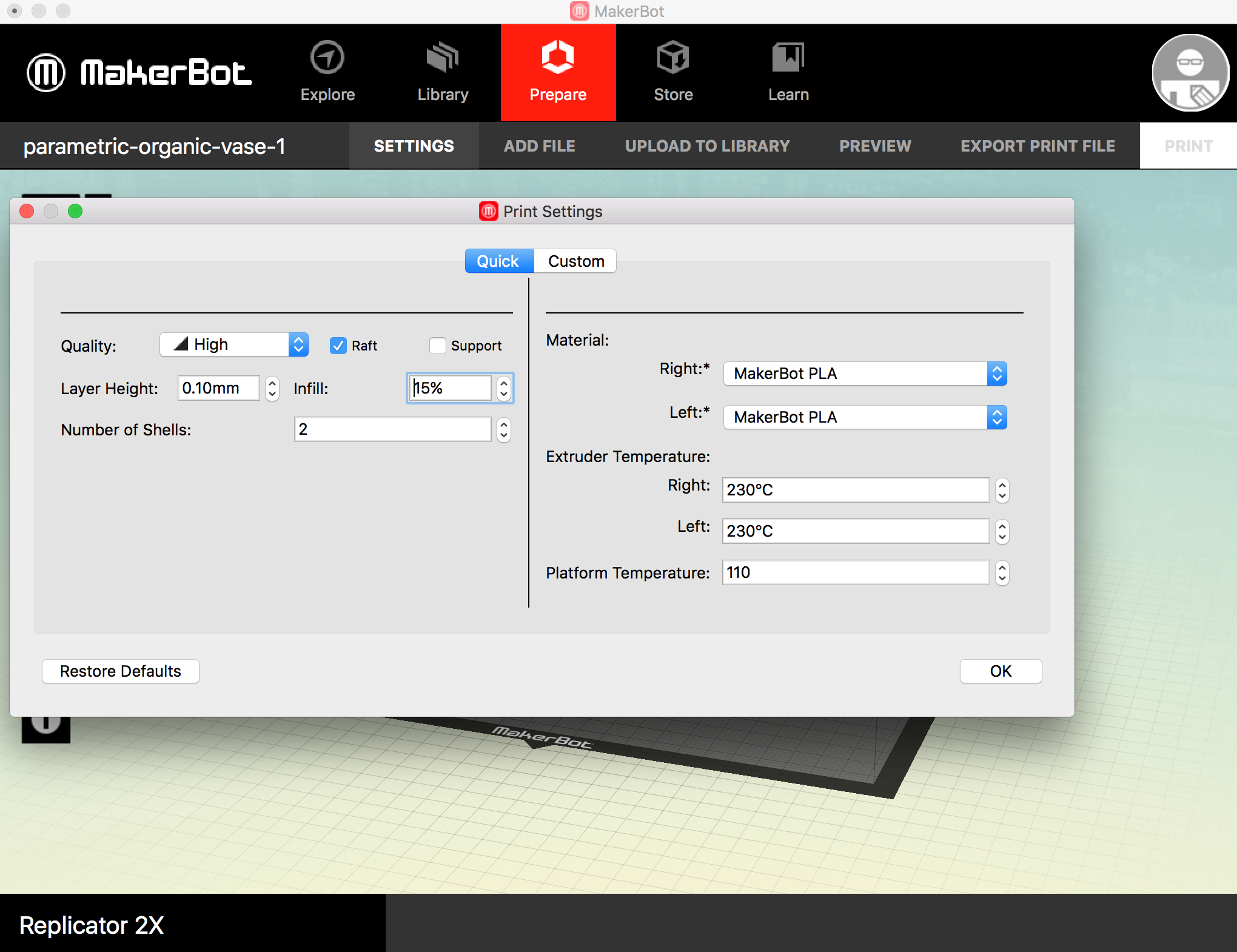Image resolution: width=1237 pixels, height=952 pixels.
Task: Switch to the Custom tab
Action: pyautogui.click(x=575, y=261)
